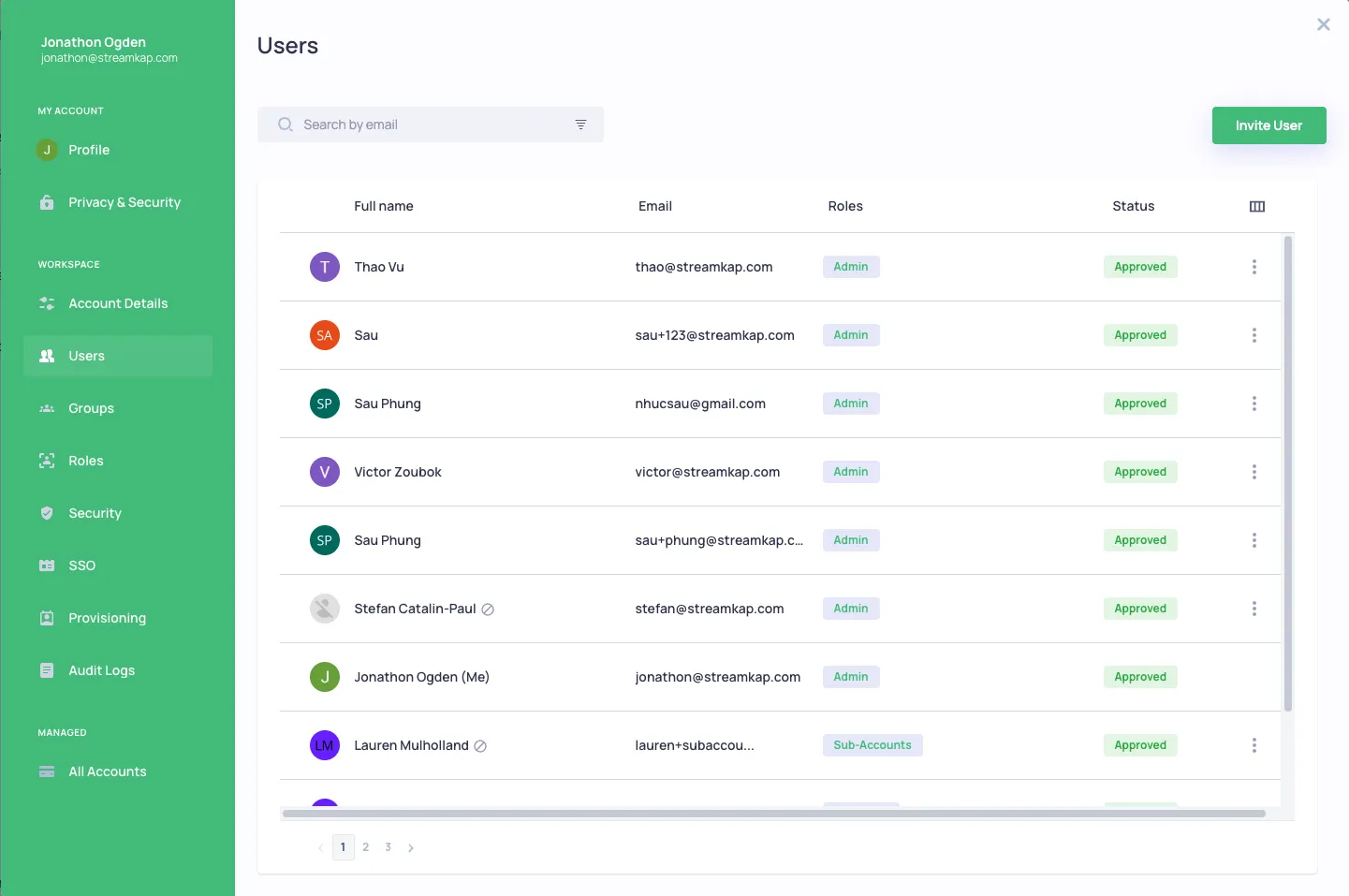
Task: Click email victor@streamkap.com
Action: coord(708,472)
